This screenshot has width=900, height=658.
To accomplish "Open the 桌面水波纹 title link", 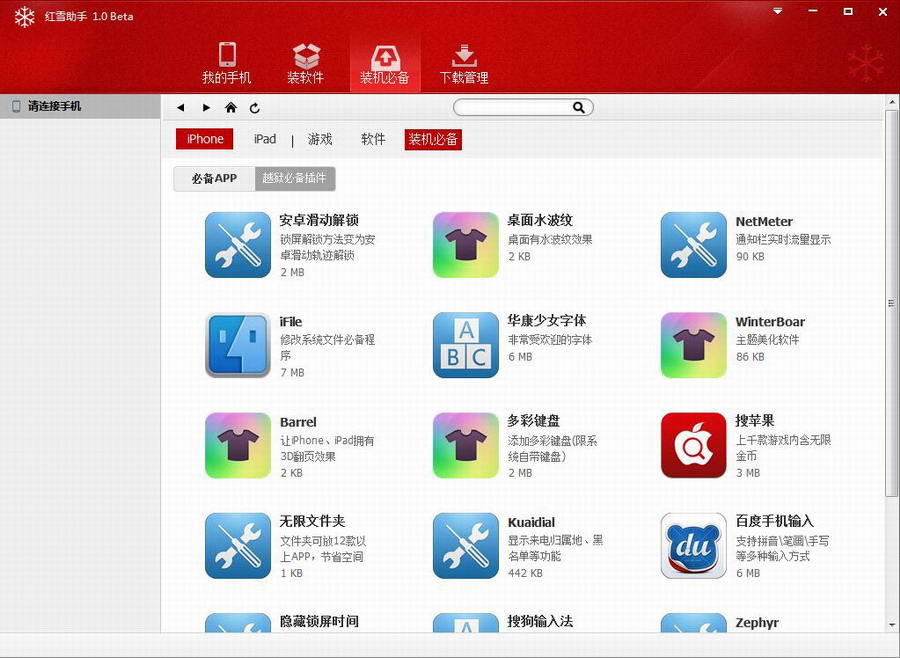I will pyautogui.click(x=540, y=220).
